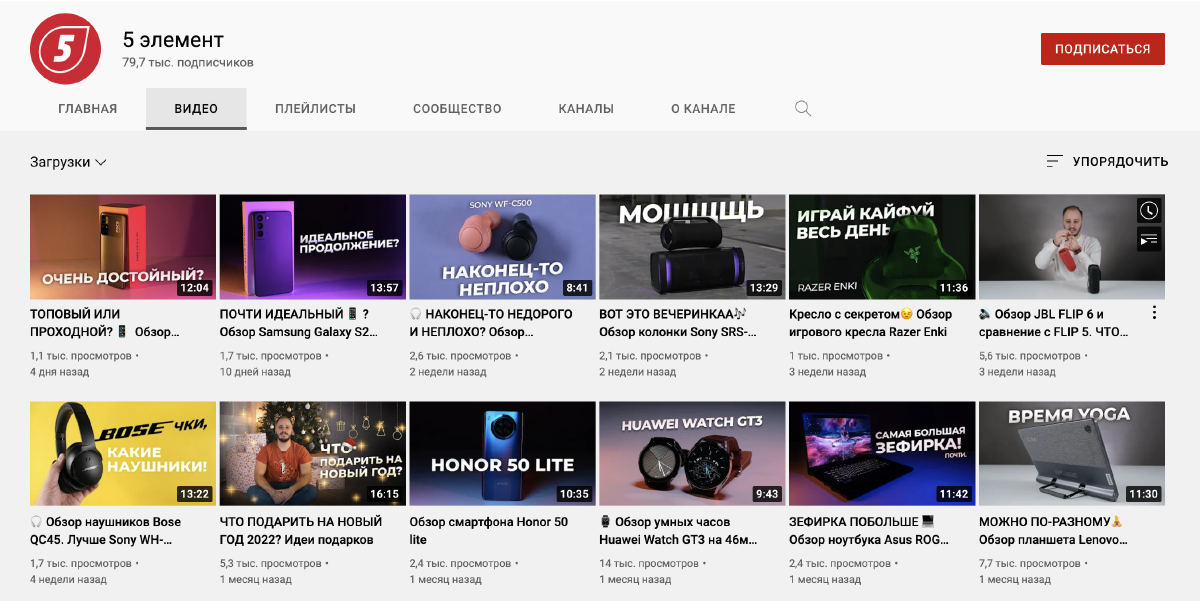Open title ПОЧТИ ИДЕАЛЬНЫЙ? Обзор Samsung Galaxy
Screen dimensions: 1200x601
click(300, 323)
